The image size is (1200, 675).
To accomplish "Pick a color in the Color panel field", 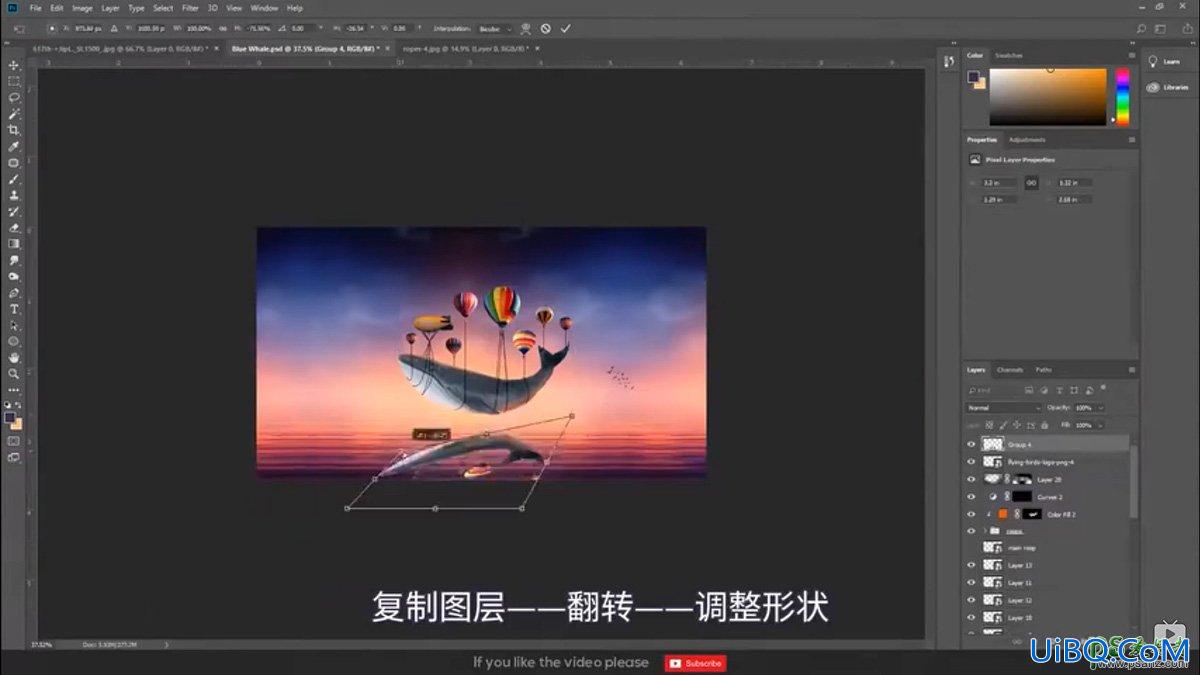I will (1048, 97).
